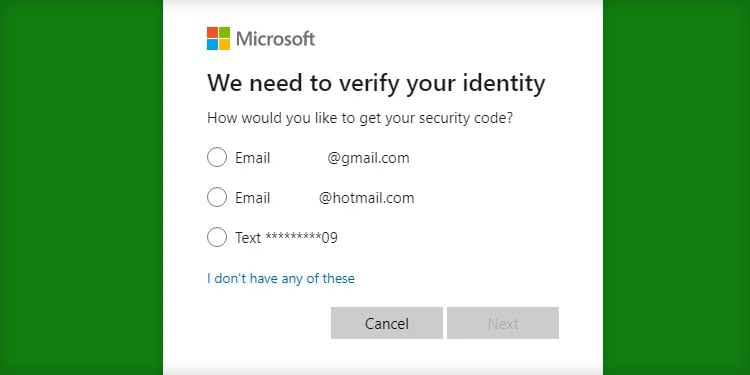Click the word Text beside masked number
Screen dimensions: 750x375
tap(248, 237)
